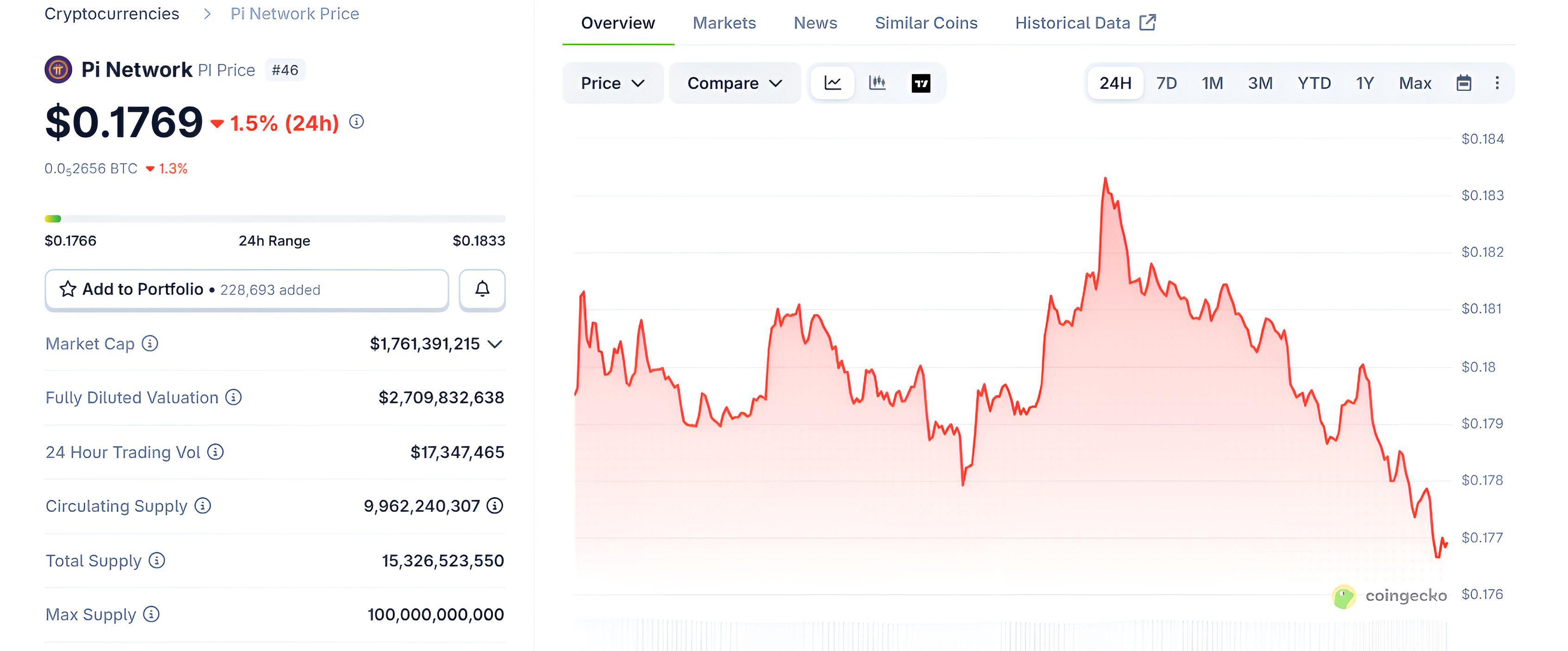This screenshot has height=651, width=1568.
Task: Open the Compare dropdown
Action: pyautogui.click(x=734, y=83)
